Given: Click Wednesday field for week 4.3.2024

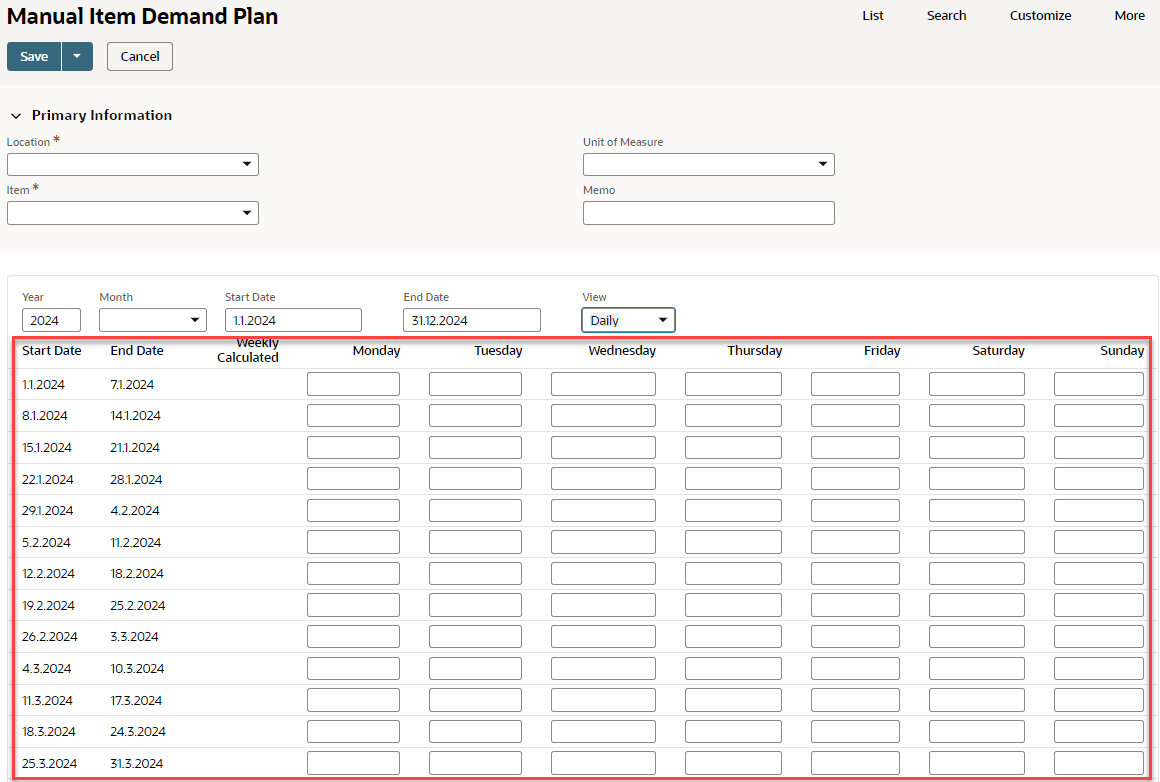Looking at the screenshot, I should (603, 669).
